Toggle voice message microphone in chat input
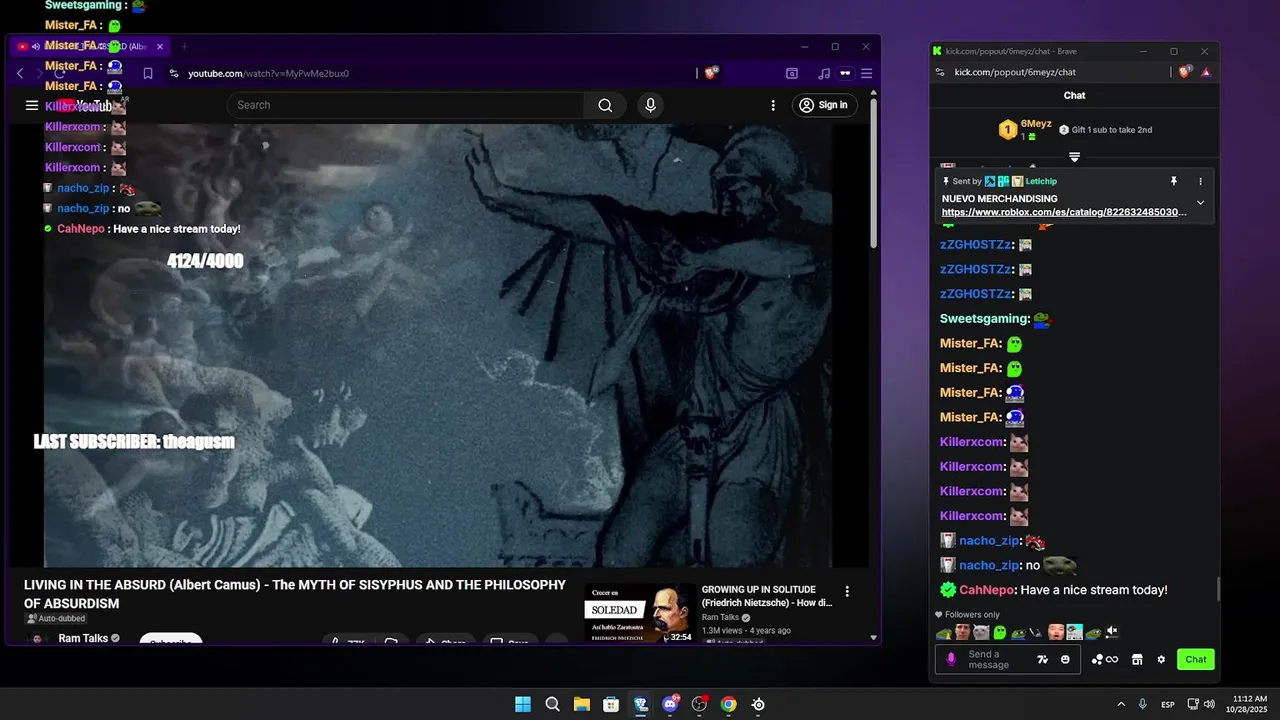The image size is (1280, 720). (951, 659)
